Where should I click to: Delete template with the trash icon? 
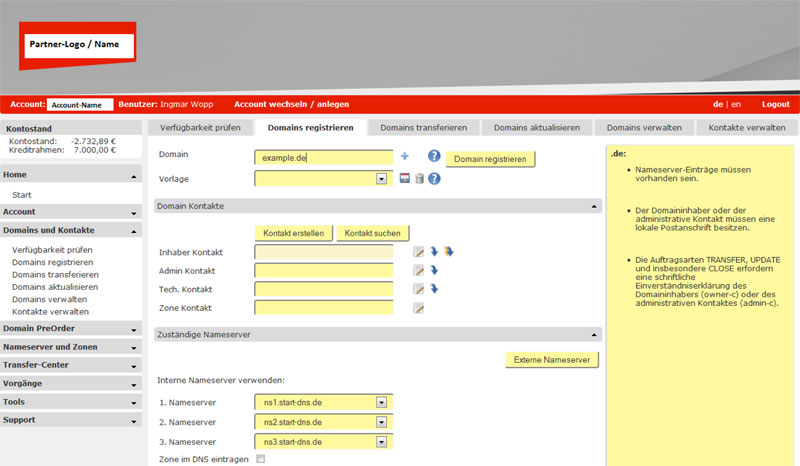click(420, 179)
